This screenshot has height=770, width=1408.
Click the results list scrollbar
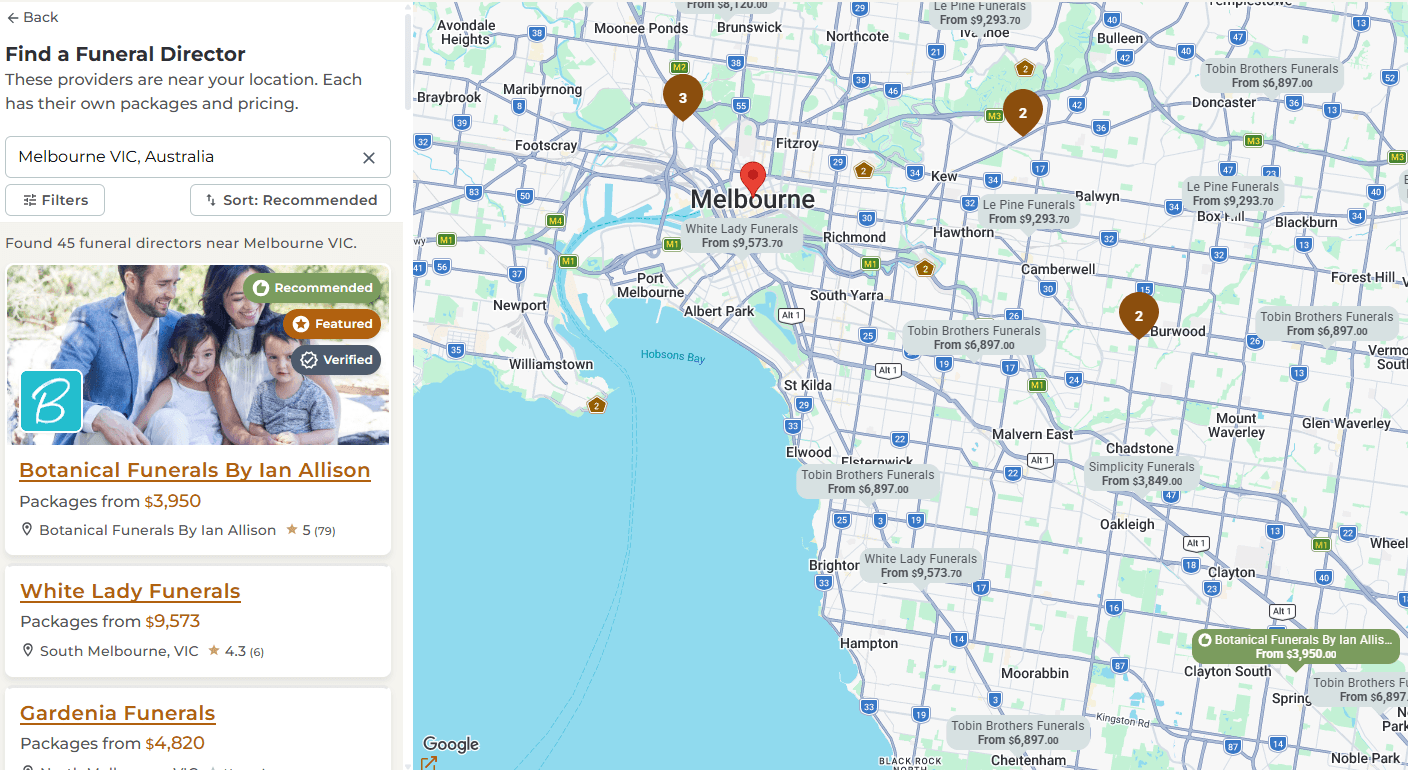408,60
